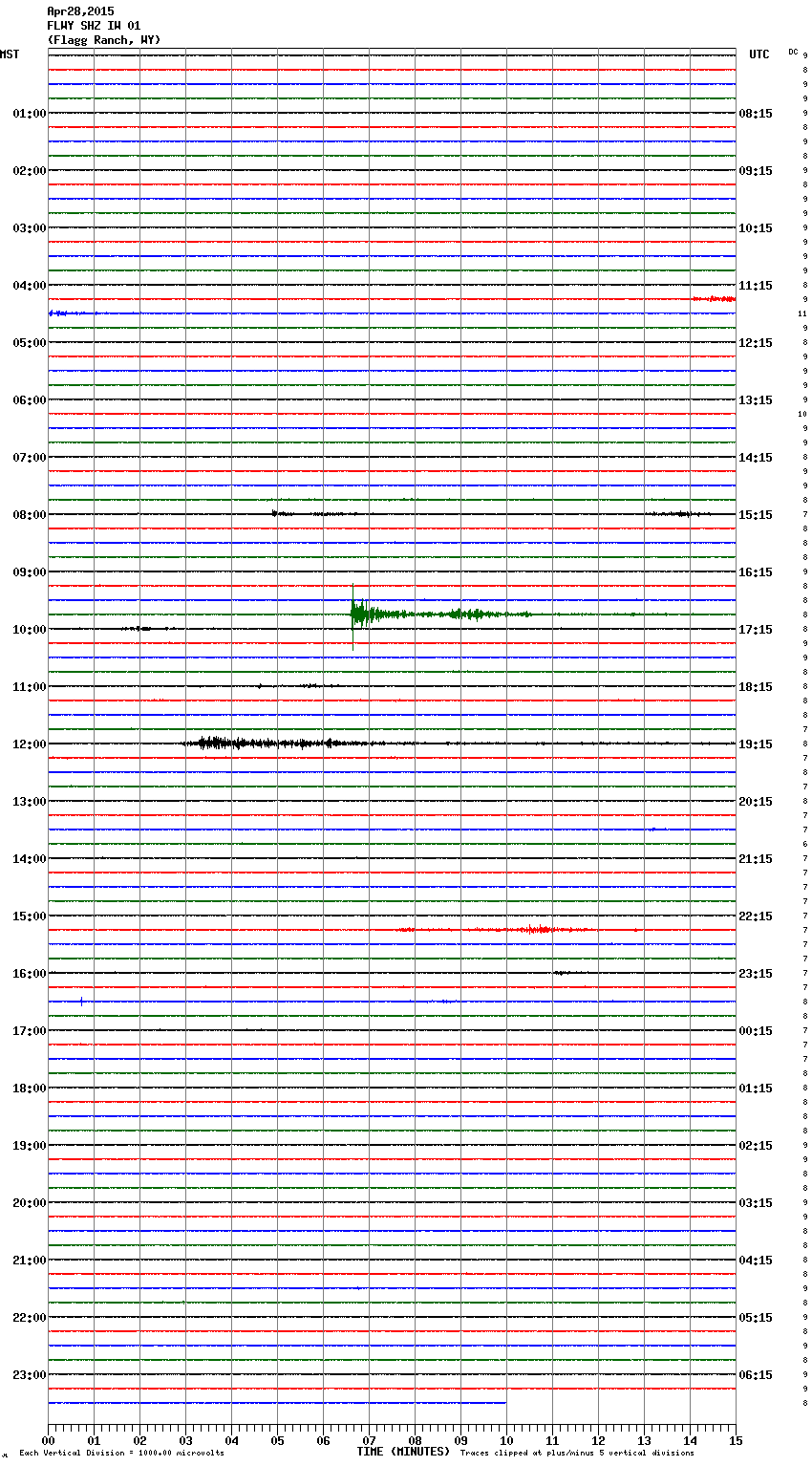Click the 'Each Vertical Division = 1000.00 microvolts' note
Image resolution: width=812 pixels, height=1466 pixels.
pos(121,1454)
